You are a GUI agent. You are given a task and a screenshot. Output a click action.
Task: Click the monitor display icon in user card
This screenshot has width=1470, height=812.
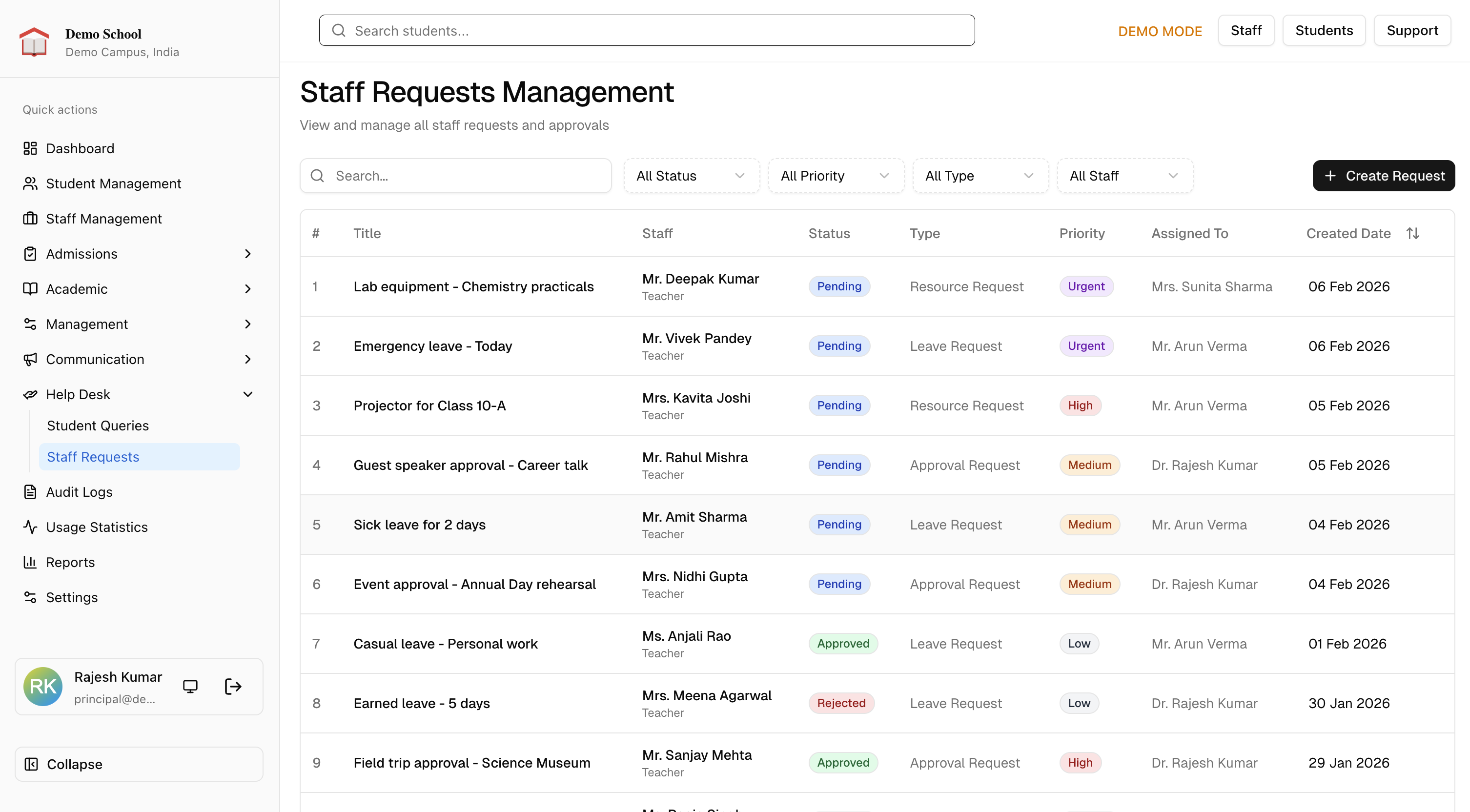pyautogui.click(x=190, y=686)
